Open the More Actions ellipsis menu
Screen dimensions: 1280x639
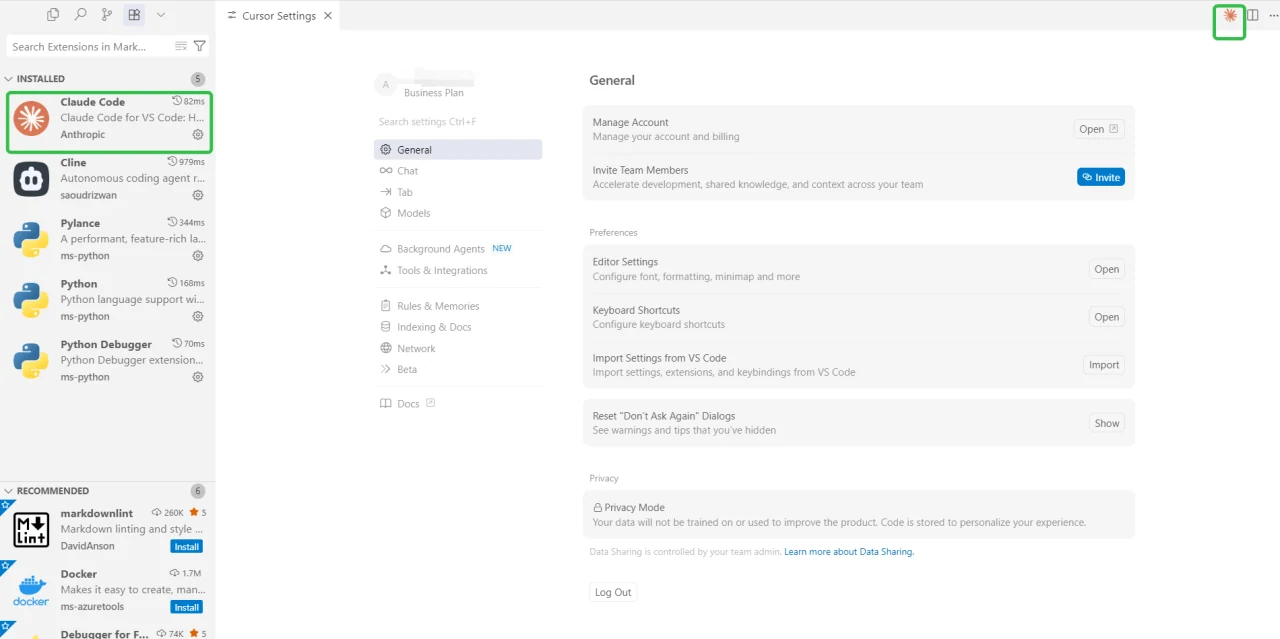[1273, 15]
